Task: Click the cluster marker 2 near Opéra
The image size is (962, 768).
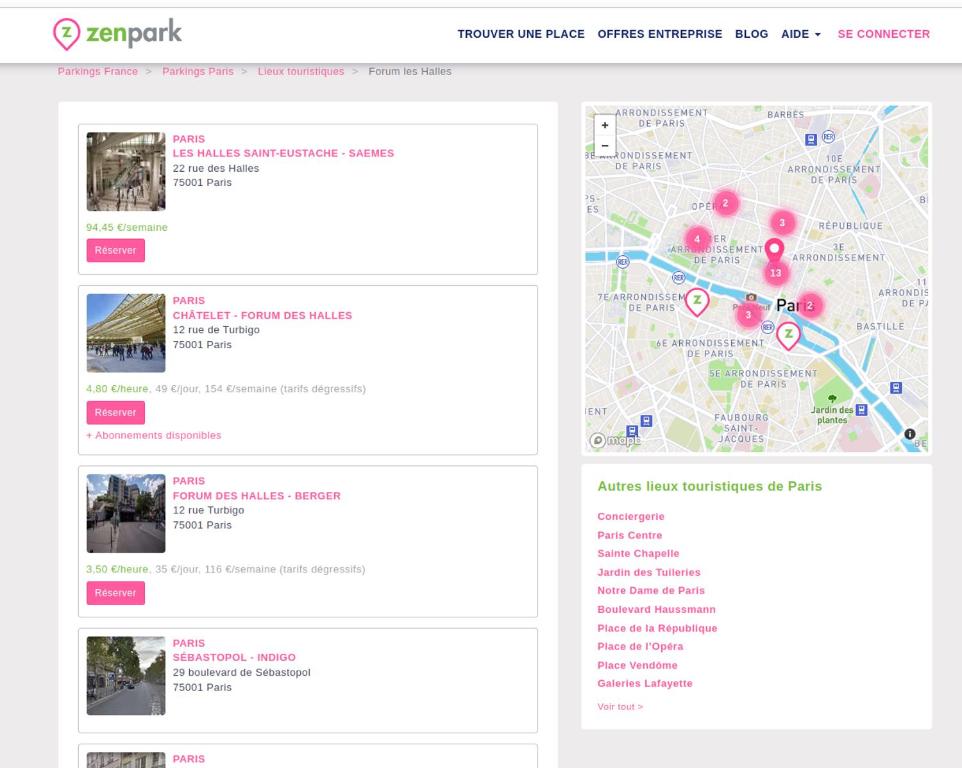Action: click(x=725, y=203)
